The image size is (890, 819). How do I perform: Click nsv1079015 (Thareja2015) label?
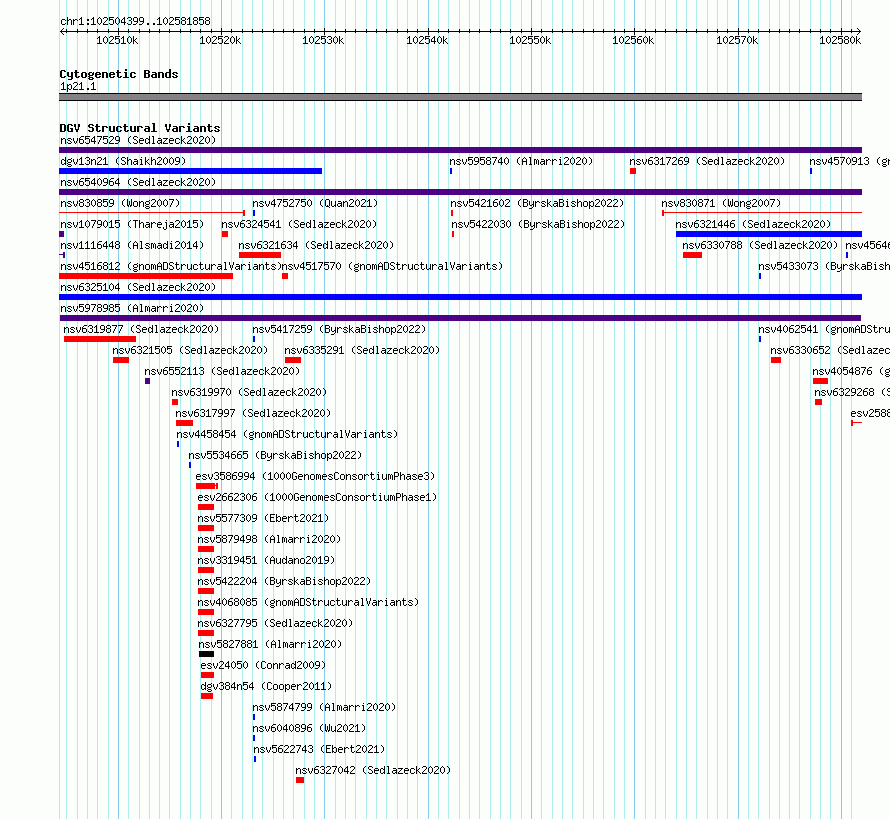point(132,224)
